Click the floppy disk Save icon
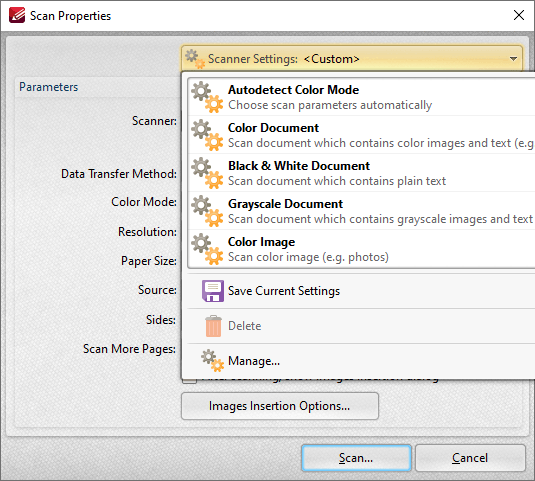 pos(213,291)
